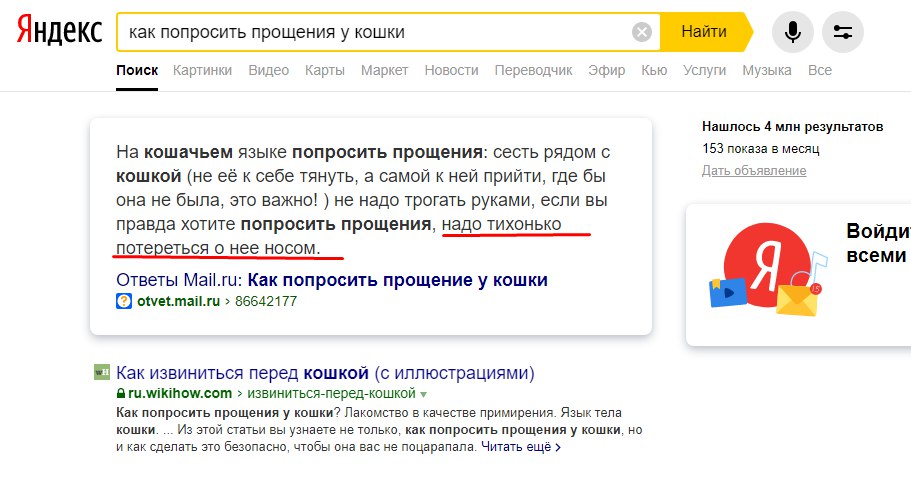
Task: Click the 86642177 path link
Action: 266,301
